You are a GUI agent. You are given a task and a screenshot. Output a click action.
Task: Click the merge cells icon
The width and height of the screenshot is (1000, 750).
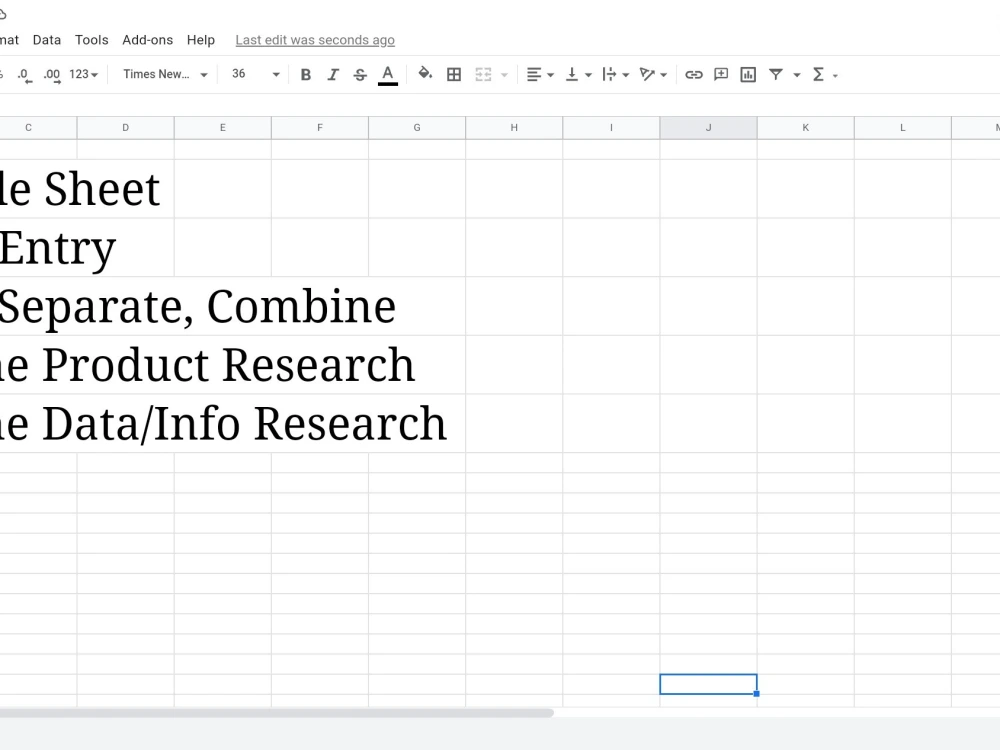pos(483,75)
